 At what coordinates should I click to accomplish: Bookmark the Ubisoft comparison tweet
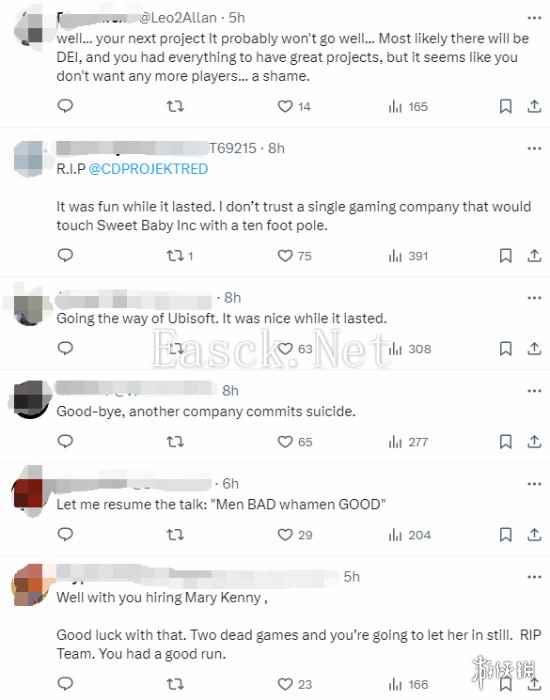(505, 349)
